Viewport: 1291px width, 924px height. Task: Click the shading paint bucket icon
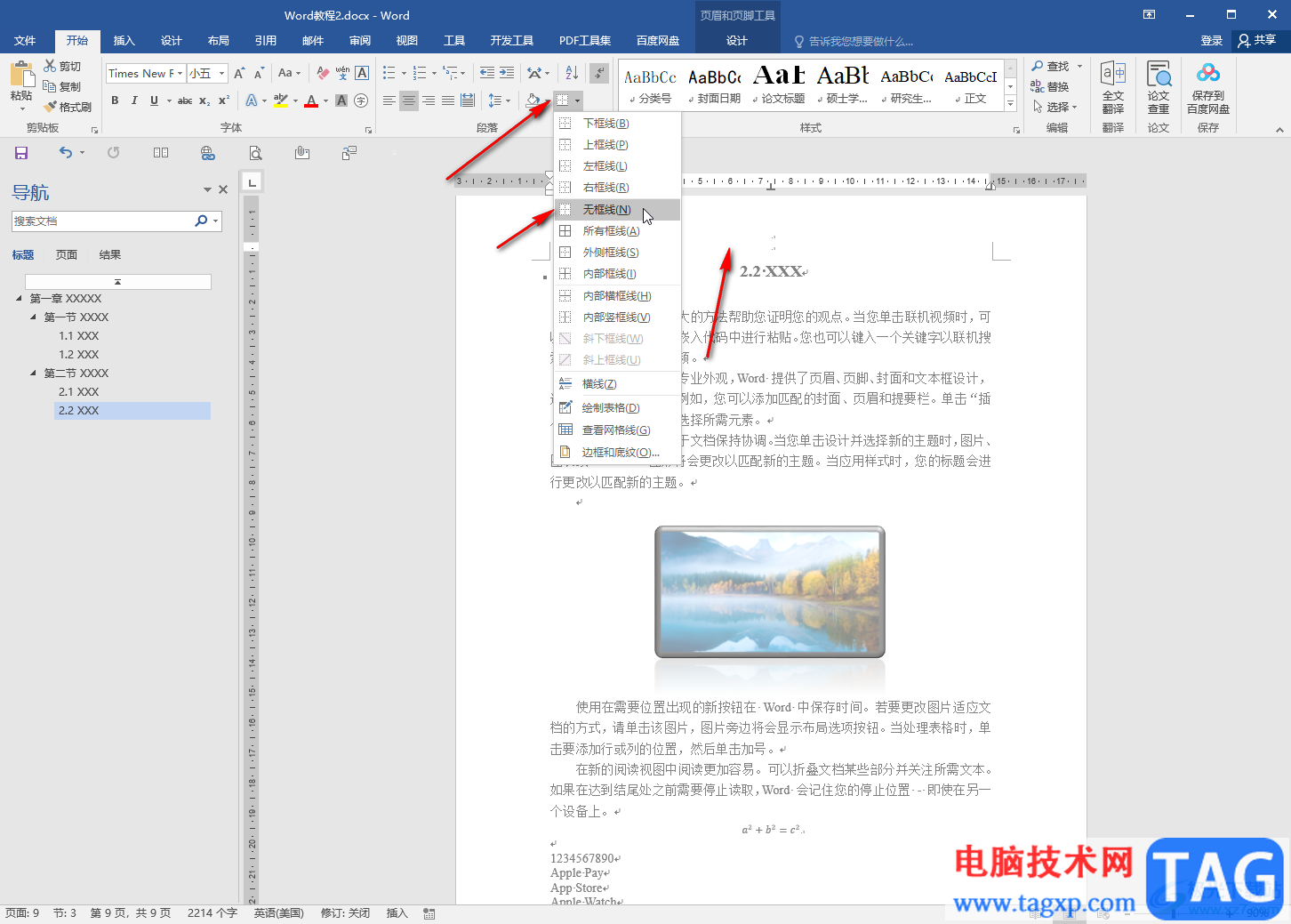click(x=533, y=100)
